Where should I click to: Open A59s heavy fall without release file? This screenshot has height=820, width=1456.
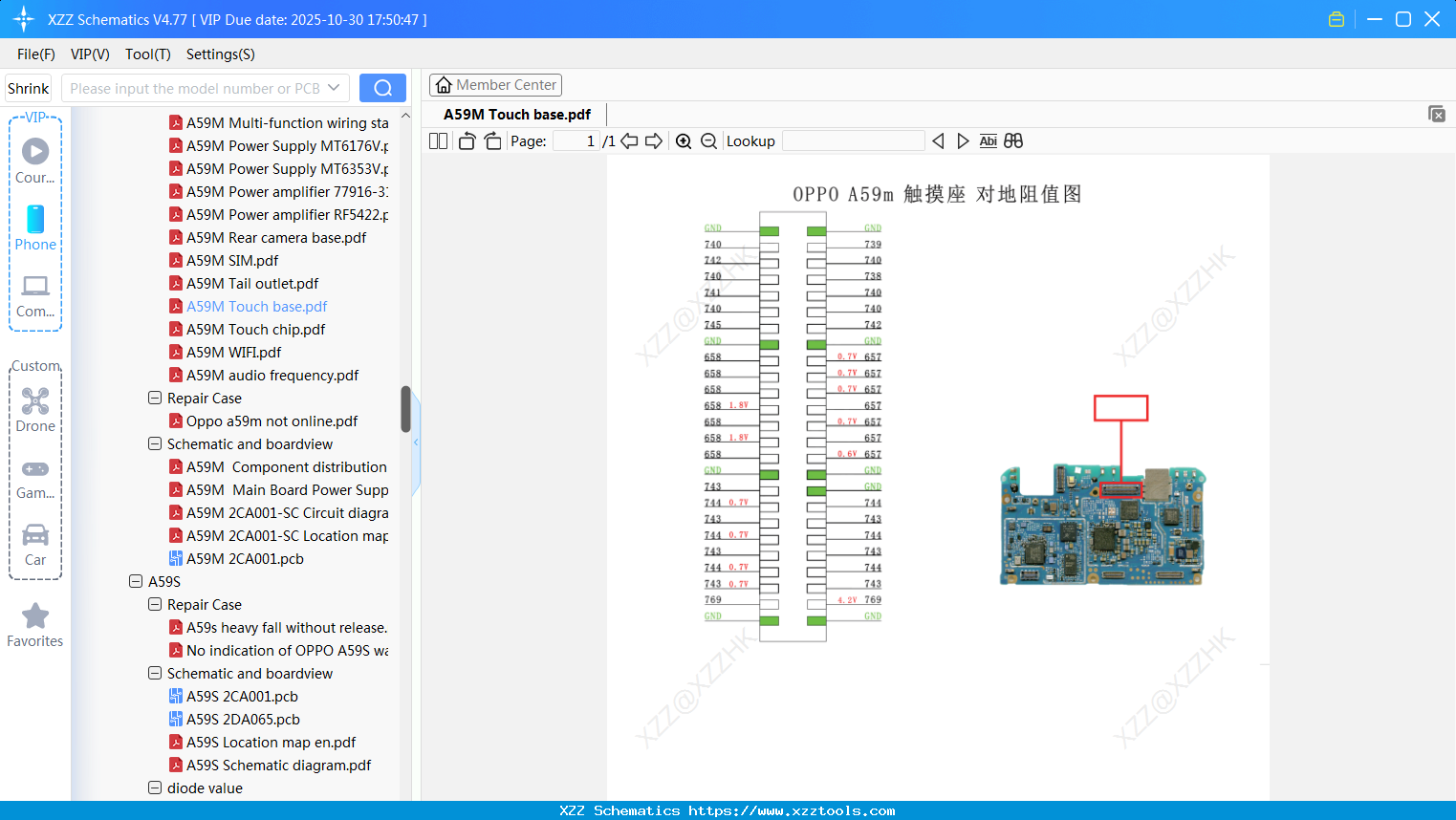[278, 628]
